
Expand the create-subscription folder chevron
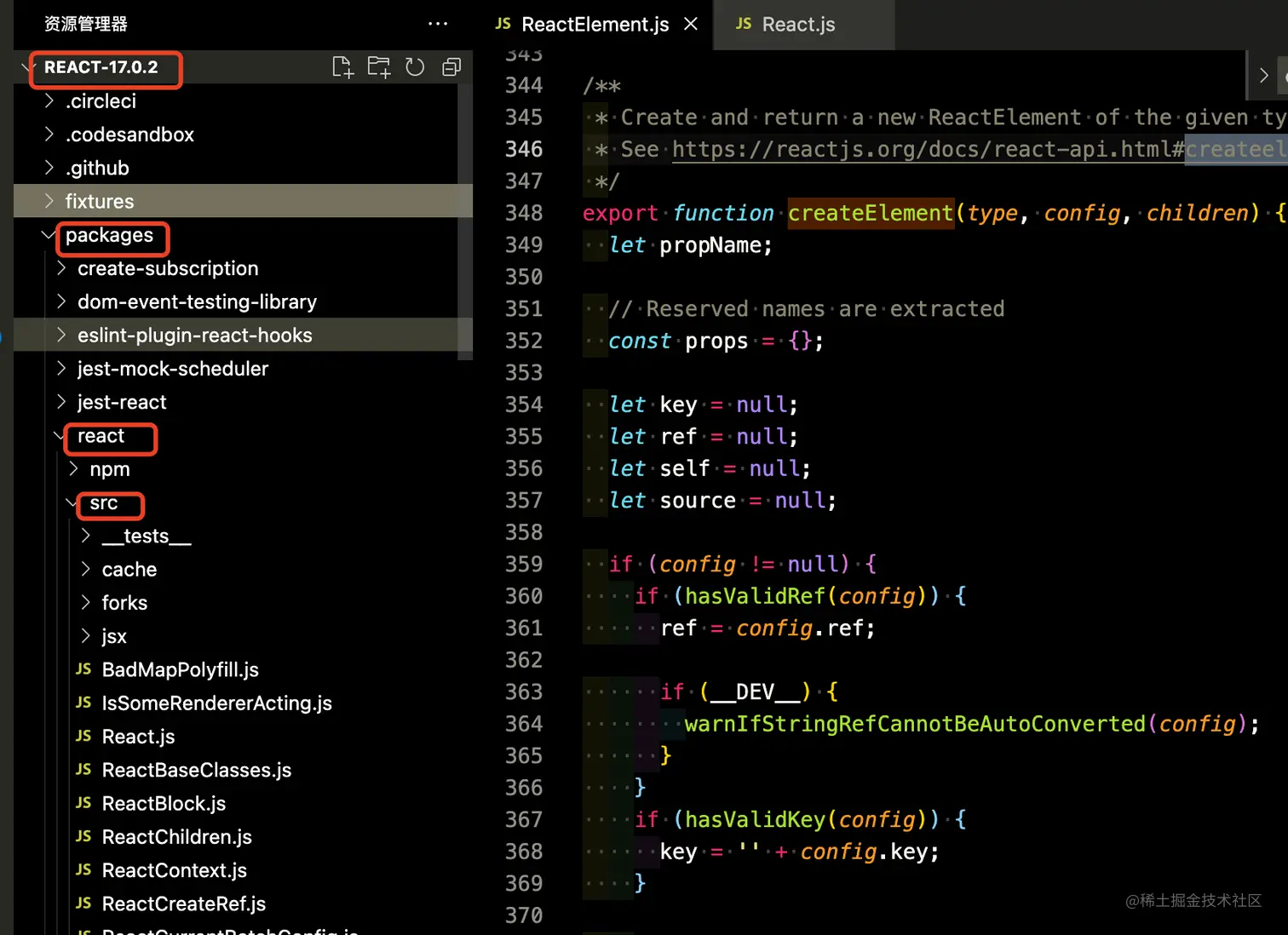[x=61, y=268]
